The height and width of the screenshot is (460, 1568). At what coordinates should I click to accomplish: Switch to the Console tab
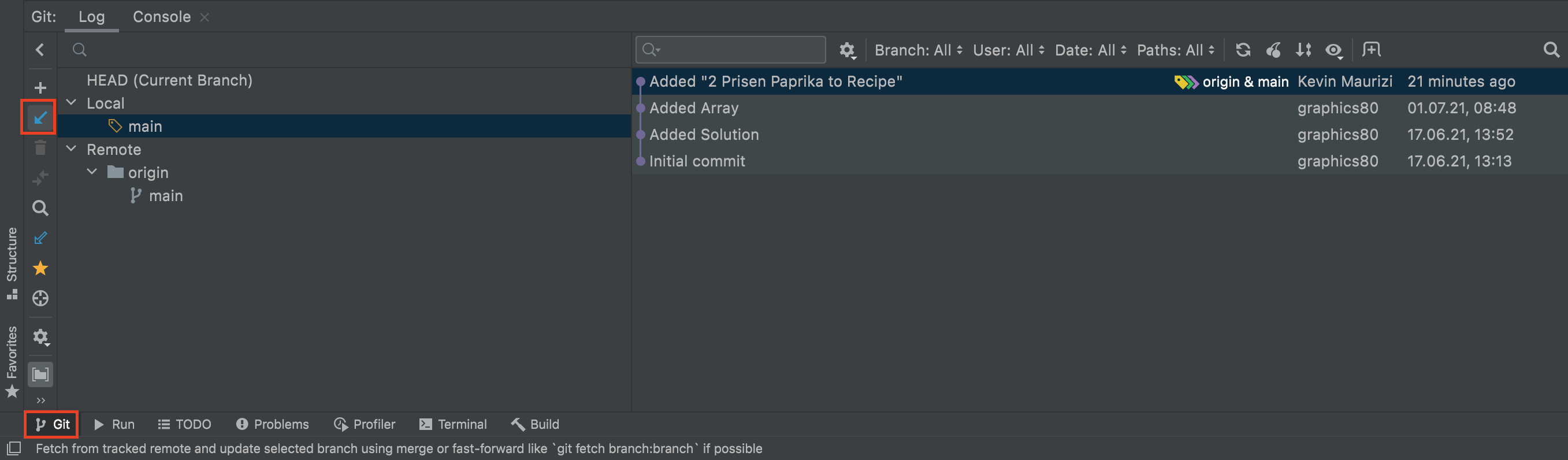point(161,17)
